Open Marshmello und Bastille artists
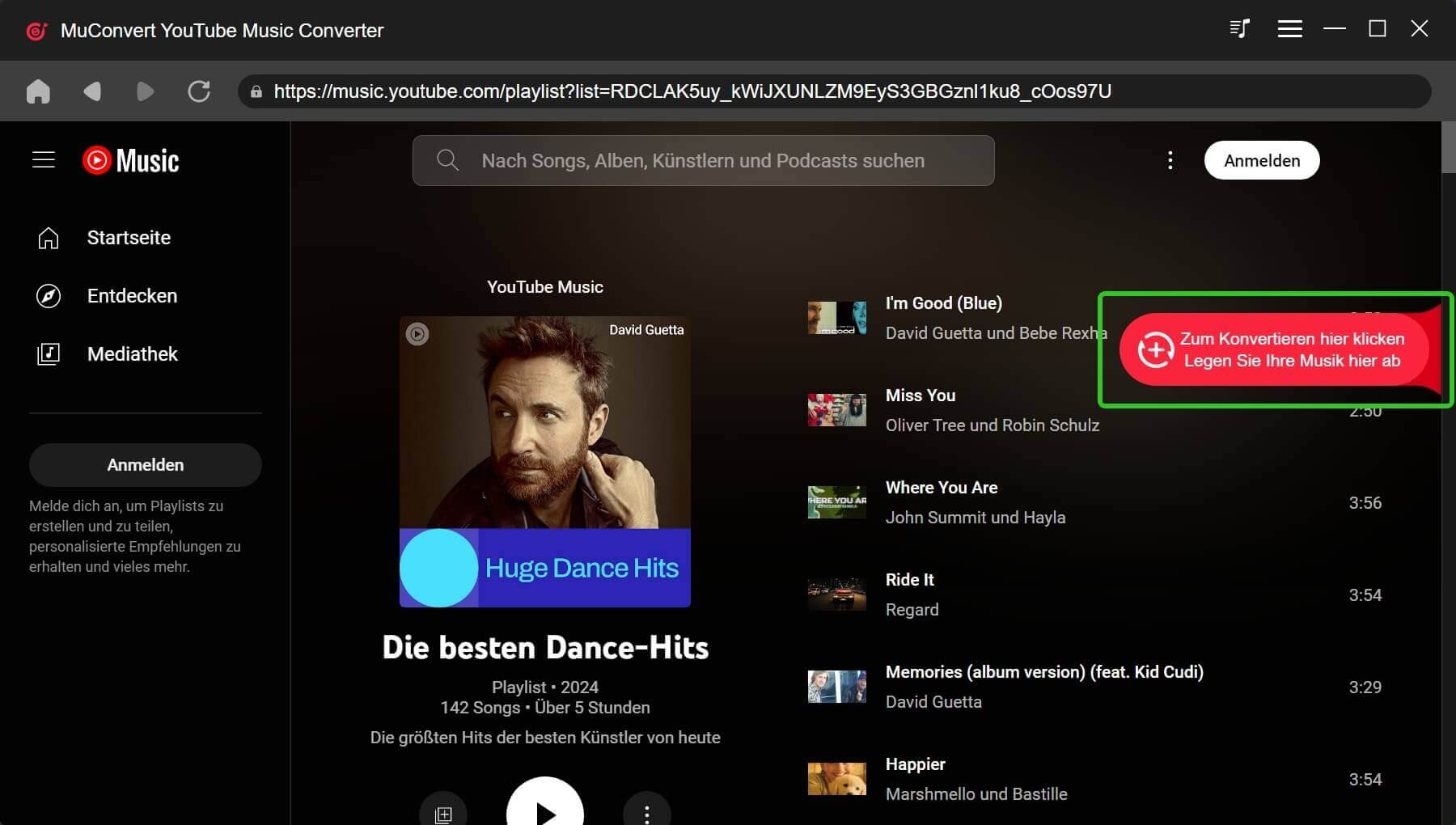The image size is (1456, 825). (976, 794)
